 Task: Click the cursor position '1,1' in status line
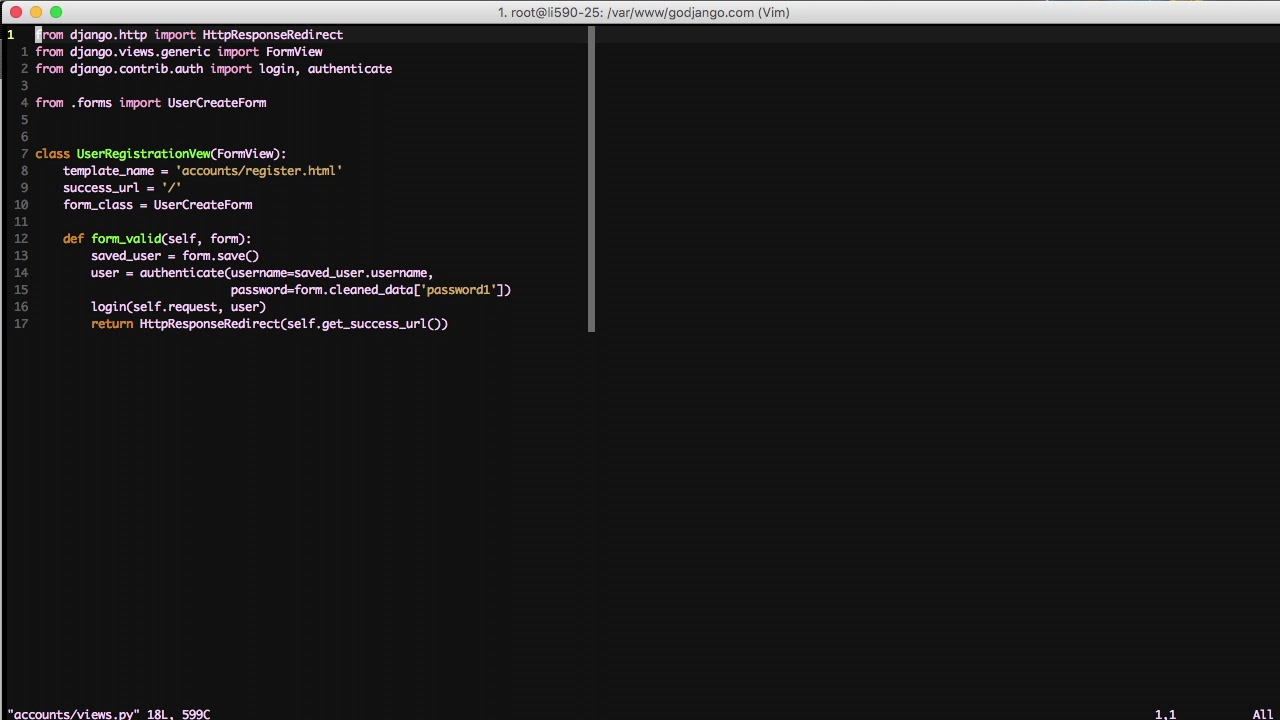point(1165,714)
